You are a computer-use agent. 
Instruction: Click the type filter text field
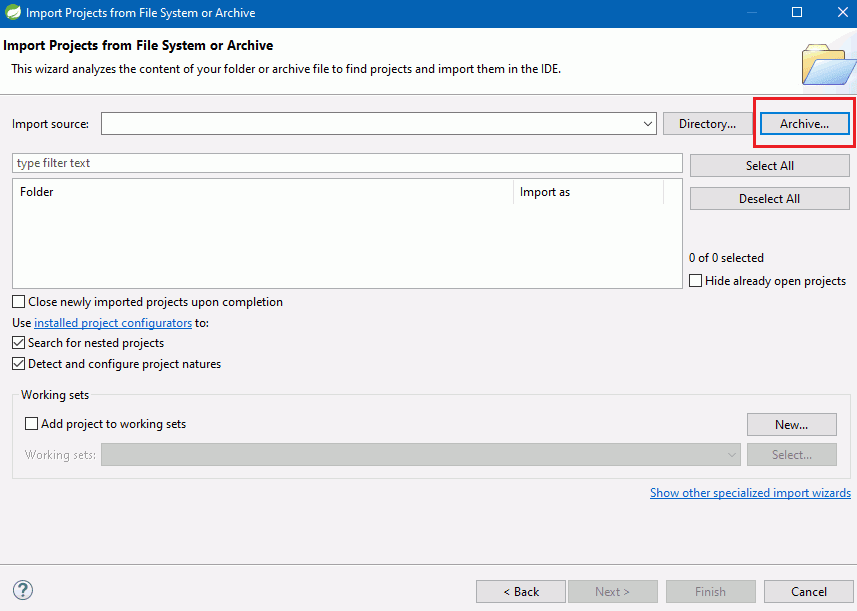[347, 163]
